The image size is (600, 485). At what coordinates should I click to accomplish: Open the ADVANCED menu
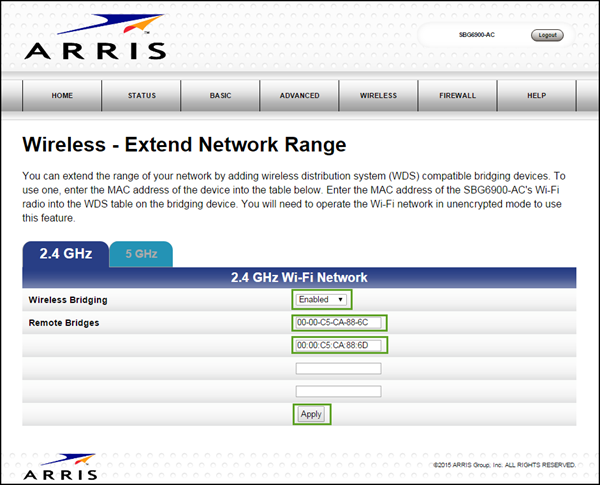pyautogui.click(x=300, y=96)
